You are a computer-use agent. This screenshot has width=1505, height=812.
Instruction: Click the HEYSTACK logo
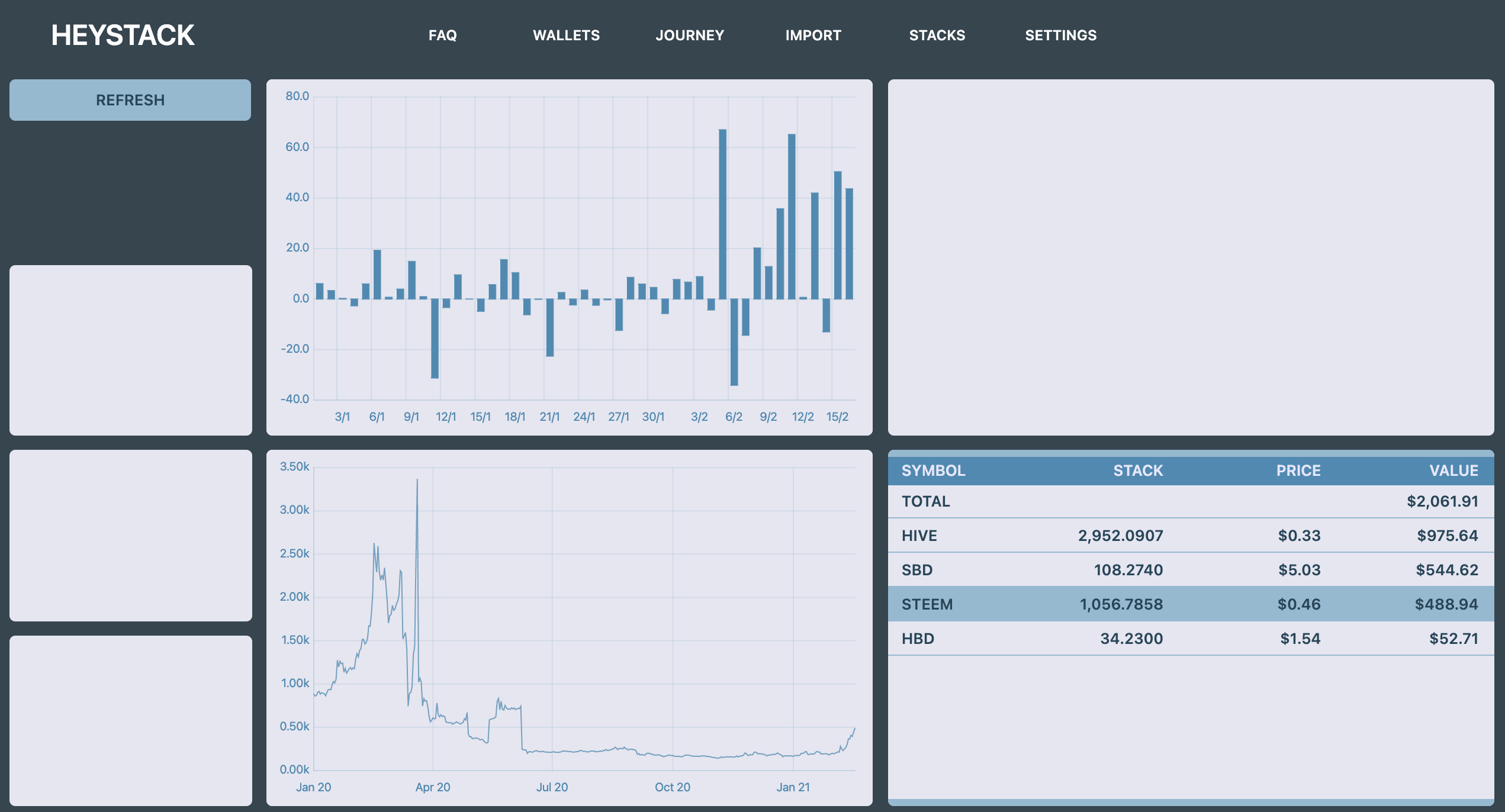(123, 36)
